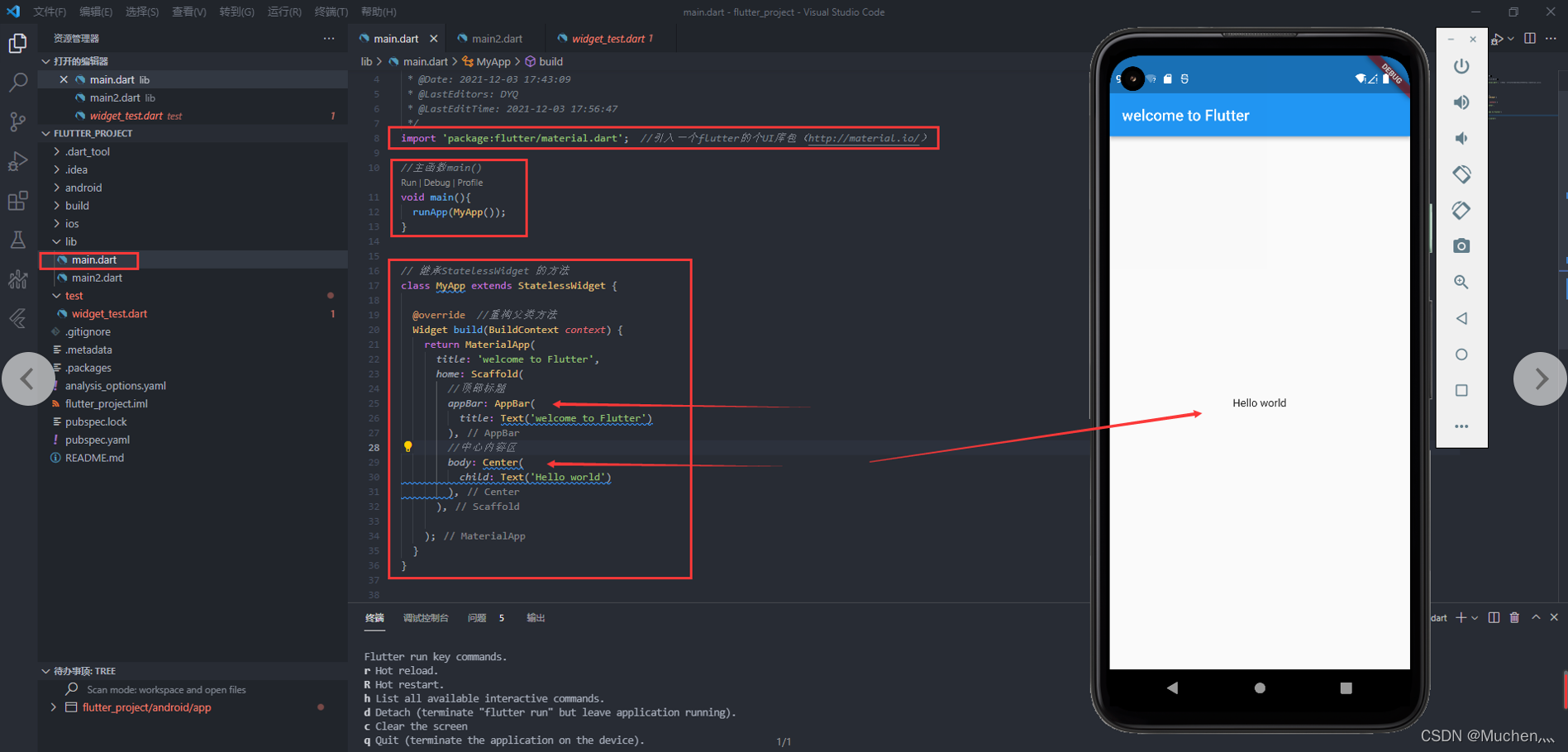Expand the build folder
Viewport: 1568px width, 752px height.
[56, 206]
